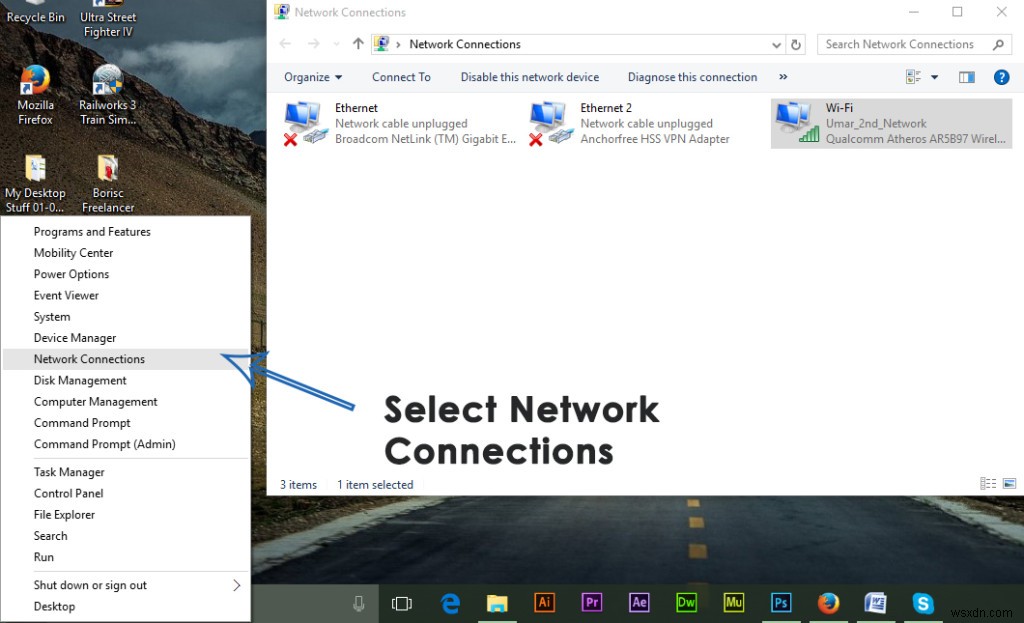Toggle the preview pane

tap(966, 77)
